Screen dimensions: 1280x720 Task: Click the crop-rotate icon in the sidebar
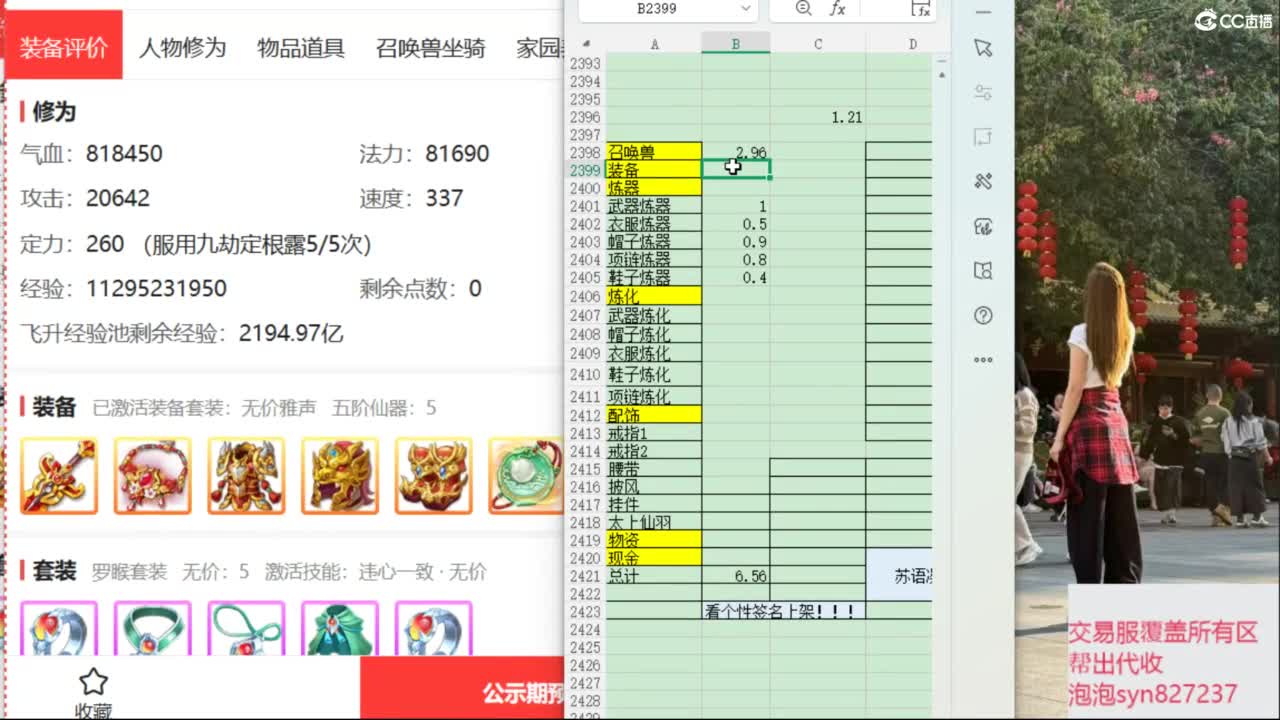click(x=983, y=137)
